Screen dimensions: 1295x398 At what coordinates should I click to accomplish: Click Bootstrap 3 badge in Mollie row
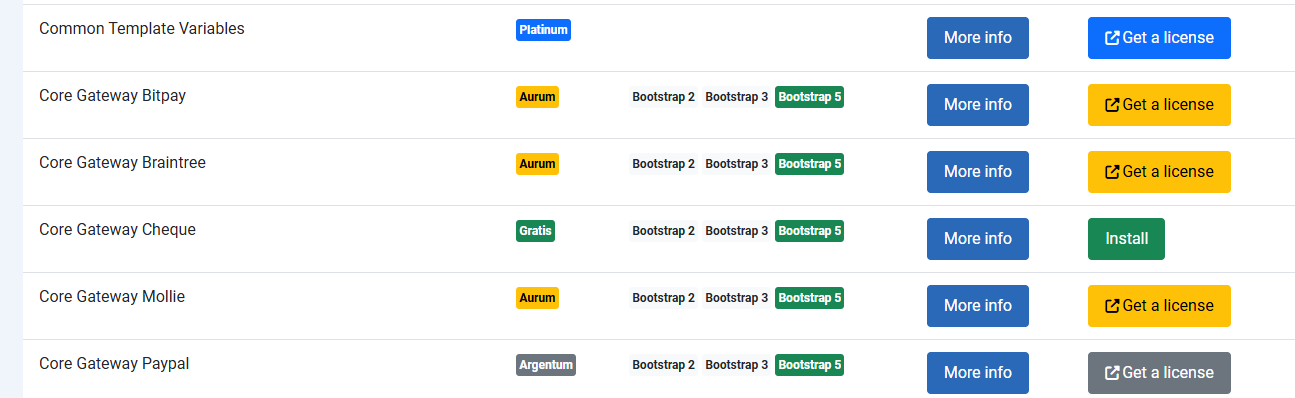point(737,298)
